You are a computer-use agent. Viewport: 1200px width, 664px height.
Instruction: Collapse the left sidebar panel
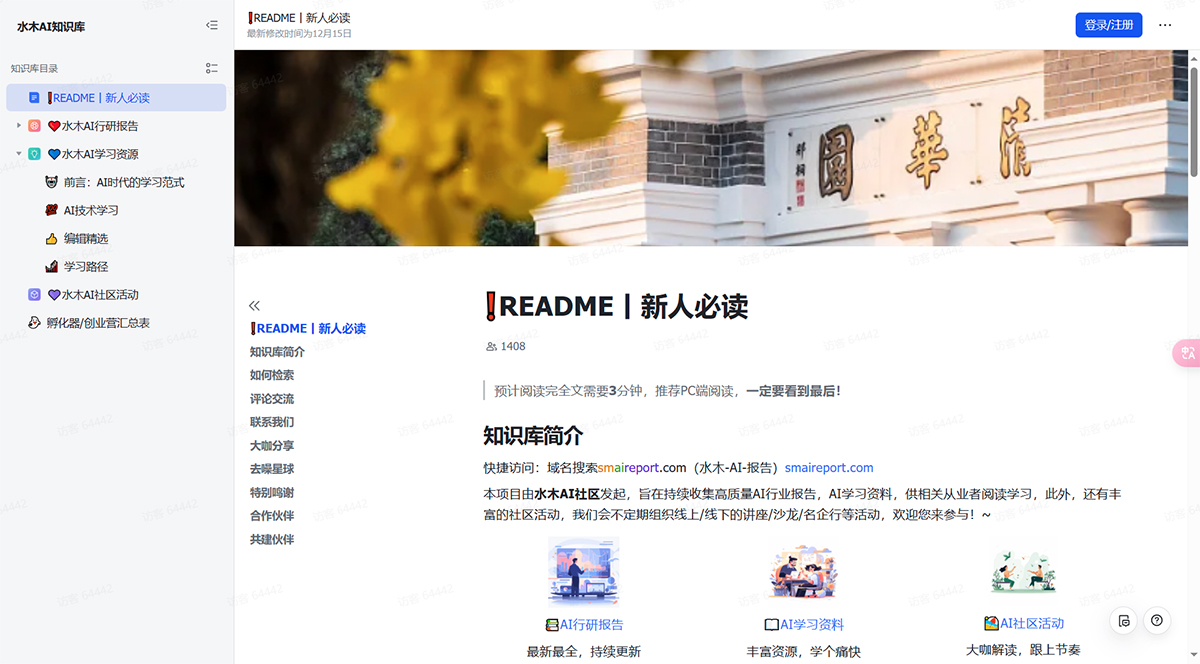211,25
